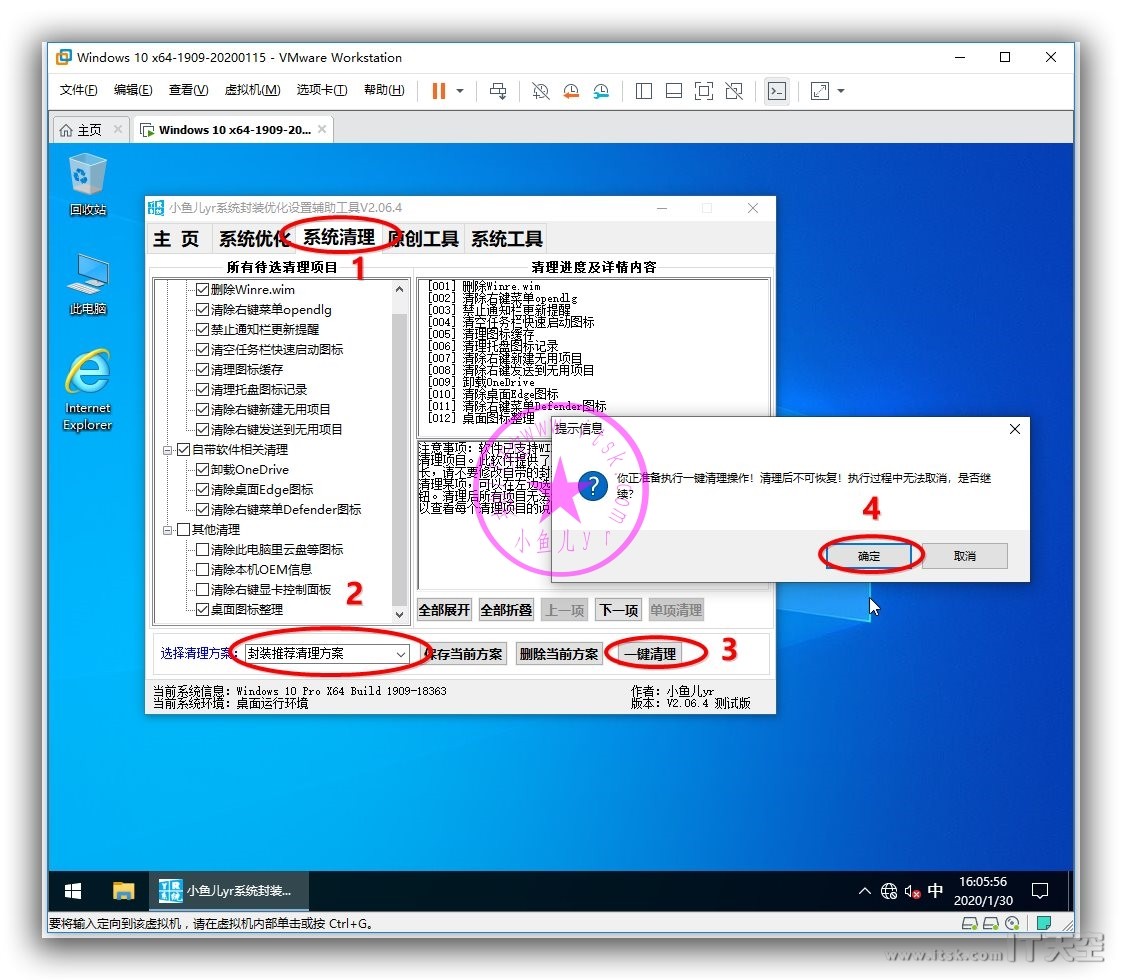The image size is (1122, 980).
Task: Uncheck 删除Winre.wim
Action: (x=203, y=290)
